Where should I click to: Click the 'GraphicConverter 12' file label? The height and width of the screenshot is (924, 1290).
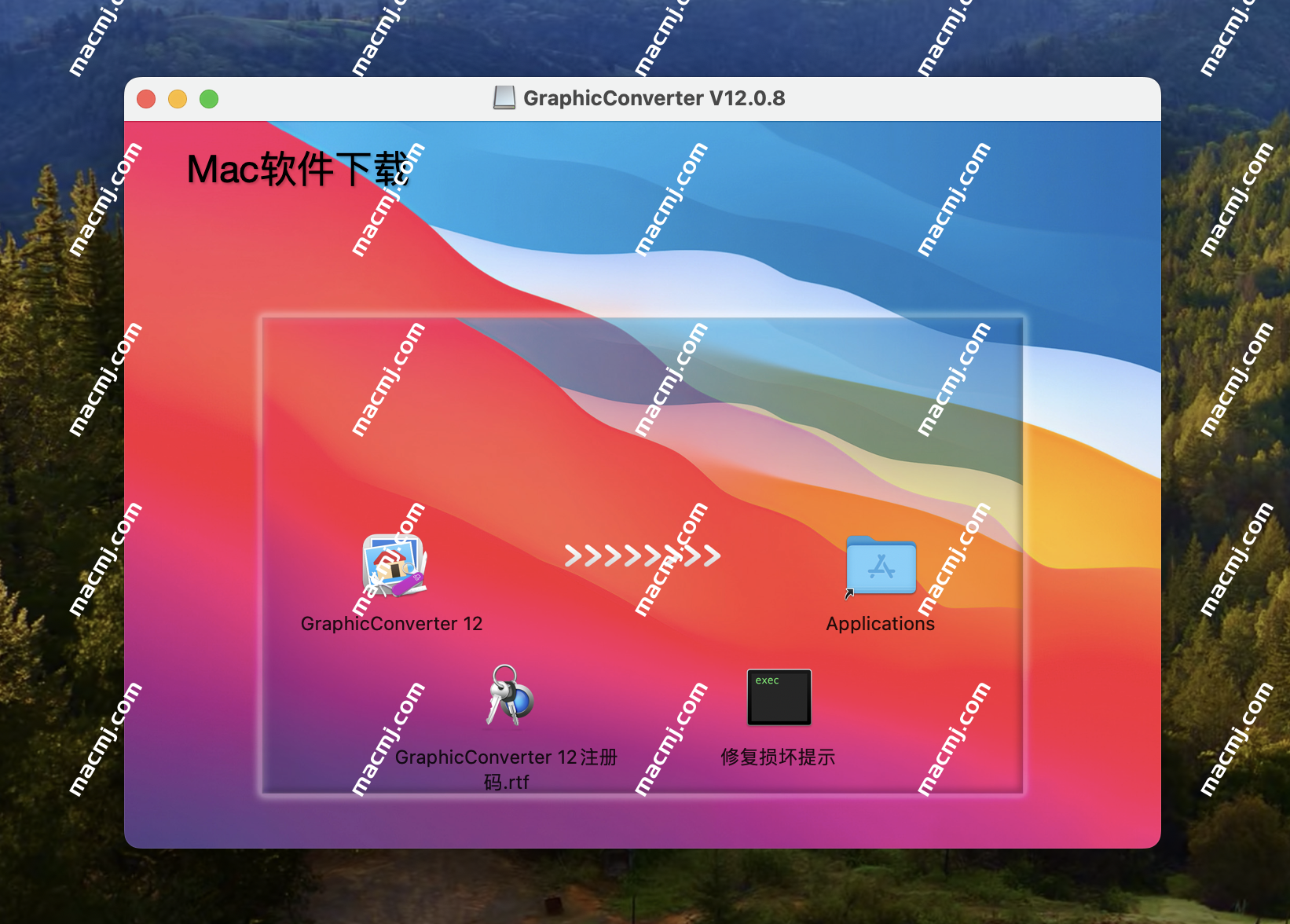point(391,624)
